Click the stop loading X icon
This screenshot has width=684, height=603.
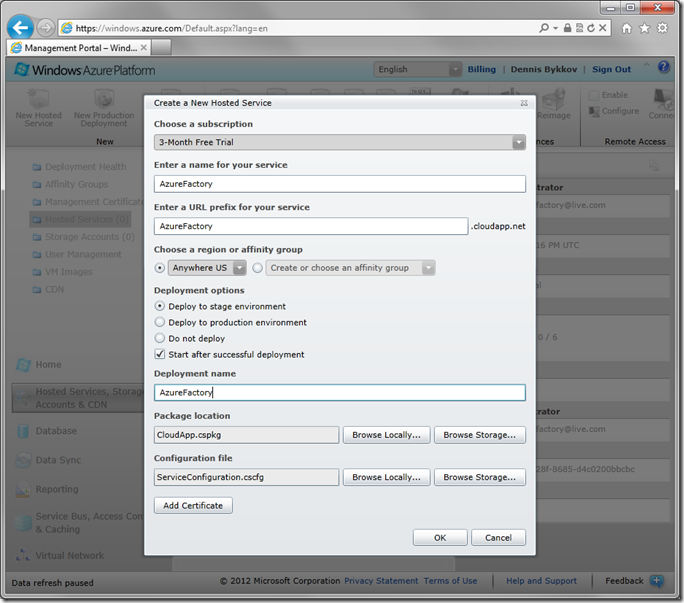pos(602,28)
